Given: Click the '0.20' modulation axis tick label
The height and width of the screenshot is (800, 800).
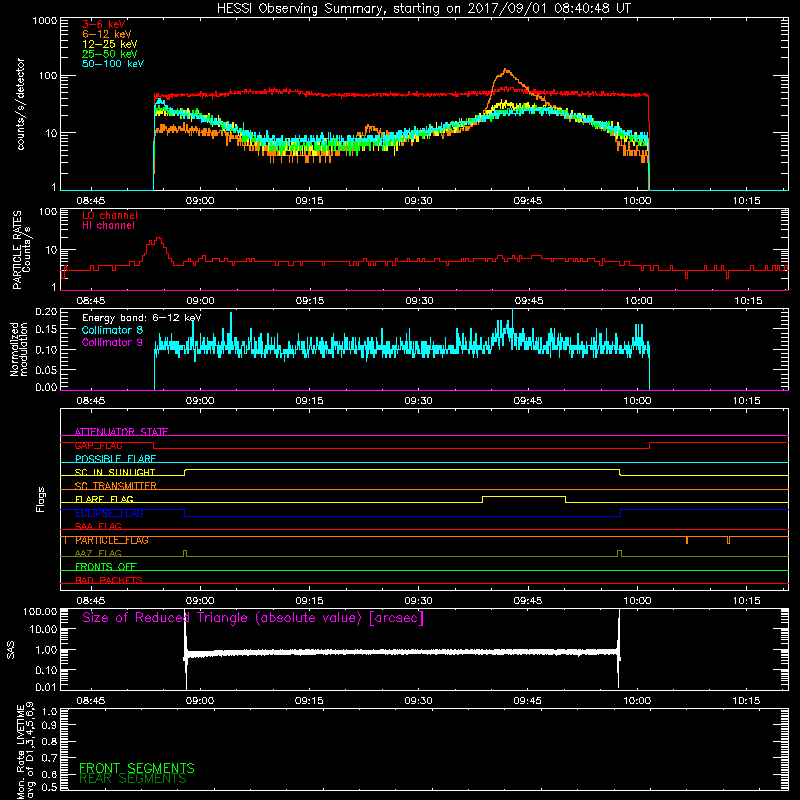Looking at the screenshot, I should [x=46, y=311].
